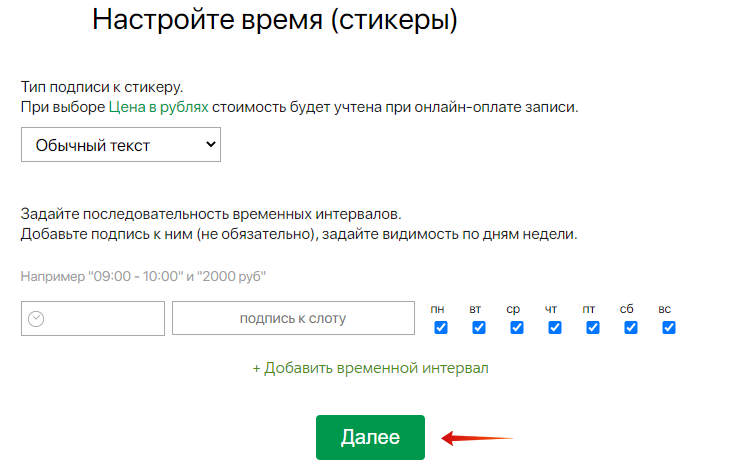Disable the сб (Saturday) checkbox

(x=631, y=327)
